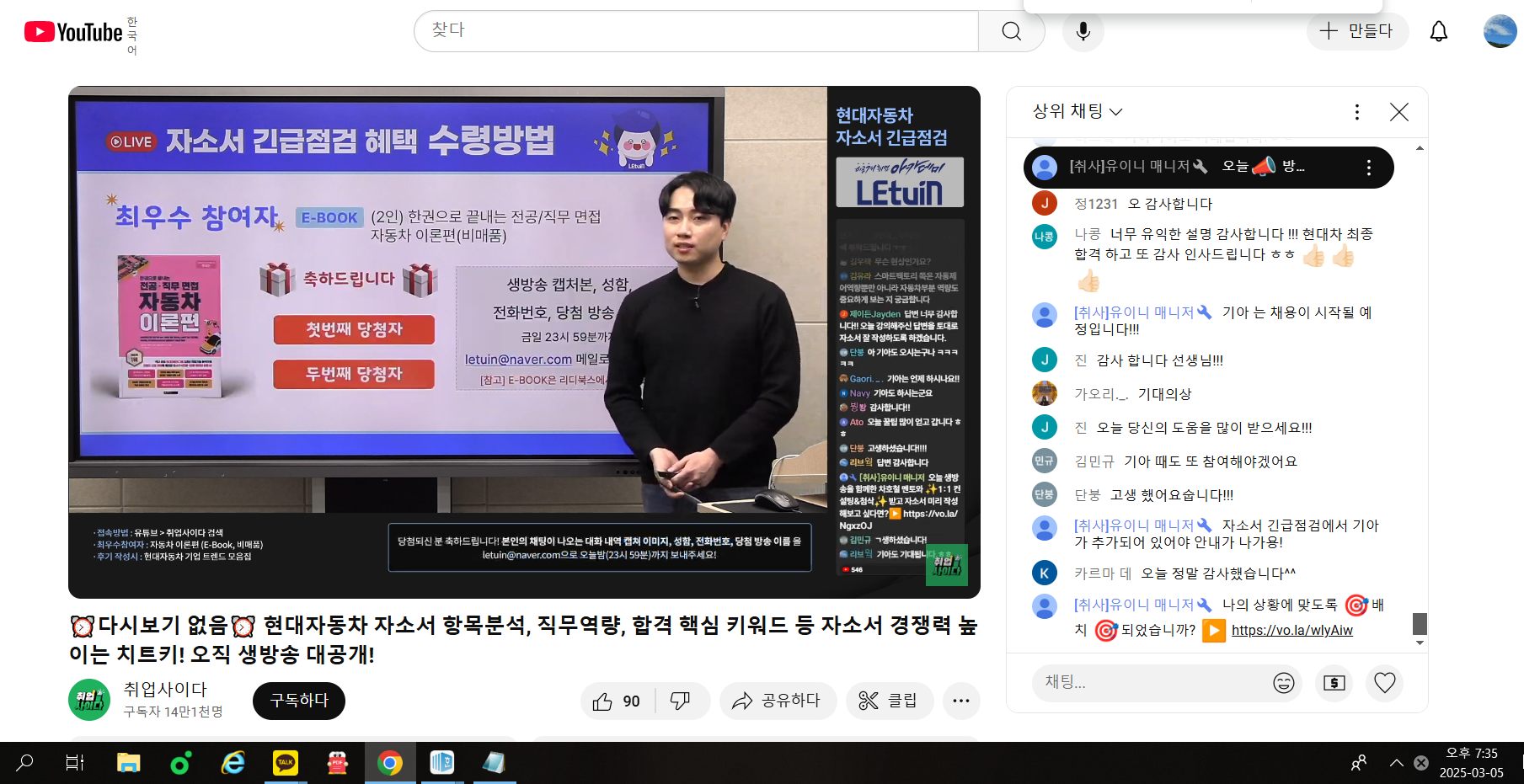Open Super Chat dollar icon
Image resolution: width=1524 pixels, height=784 pixels.
[x=1334, y=683]
